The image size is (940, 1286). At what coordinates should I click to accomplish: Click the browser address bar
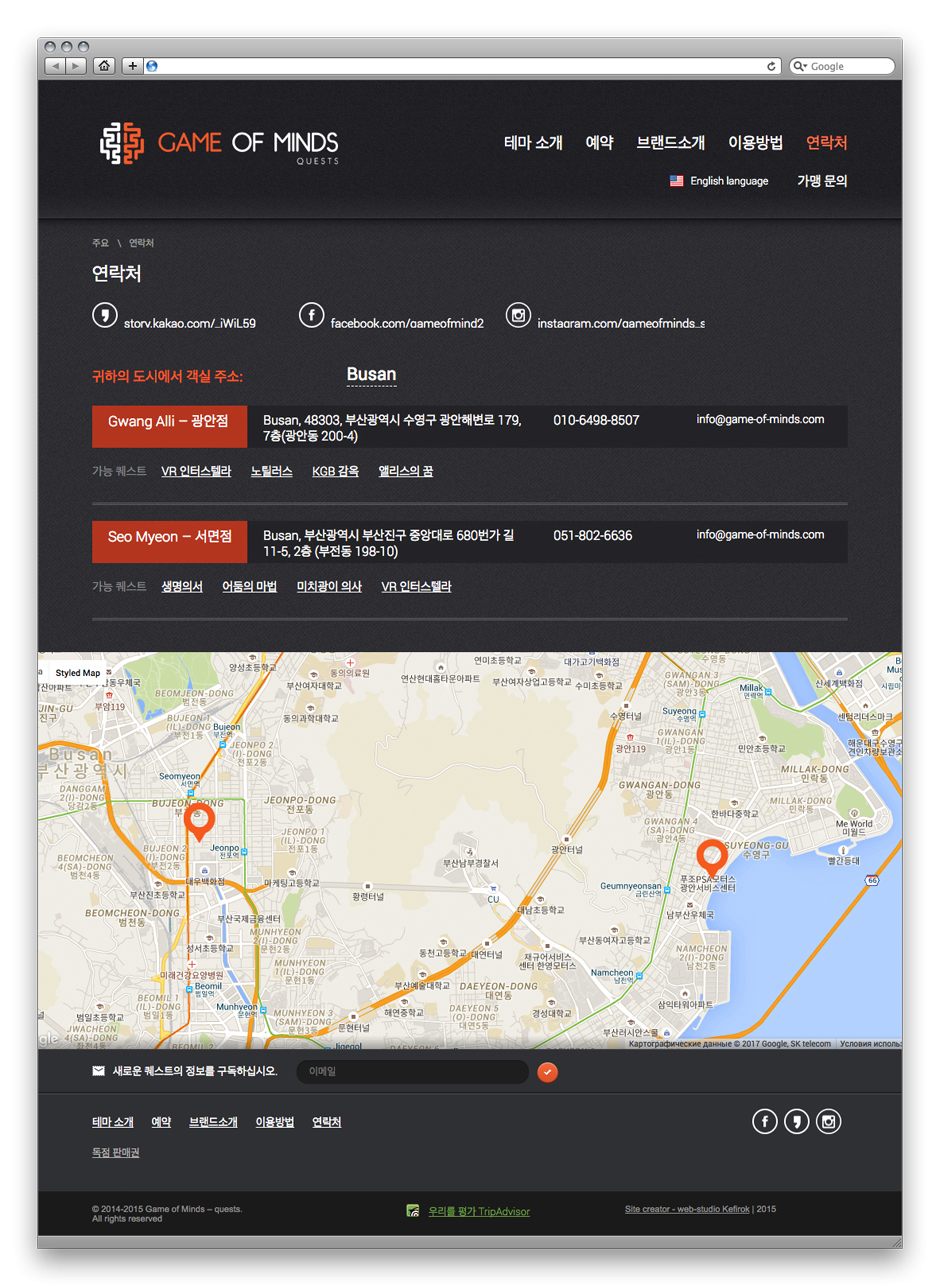point(461,66)
